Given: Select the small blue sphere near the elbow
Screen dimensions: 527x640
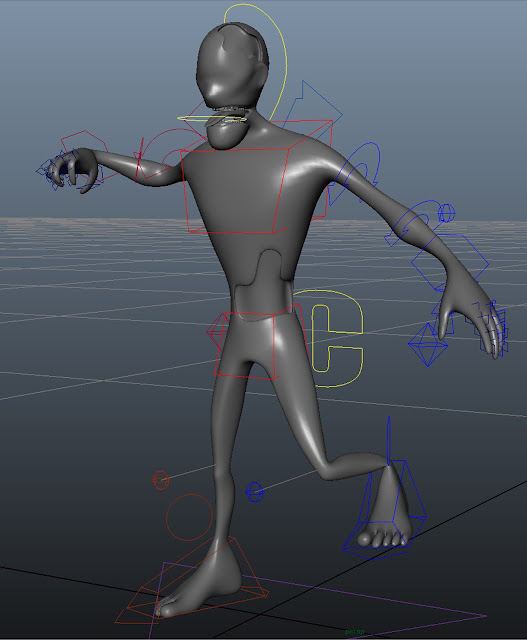Looking at the screenshot, I should click(x=446, y=213).
